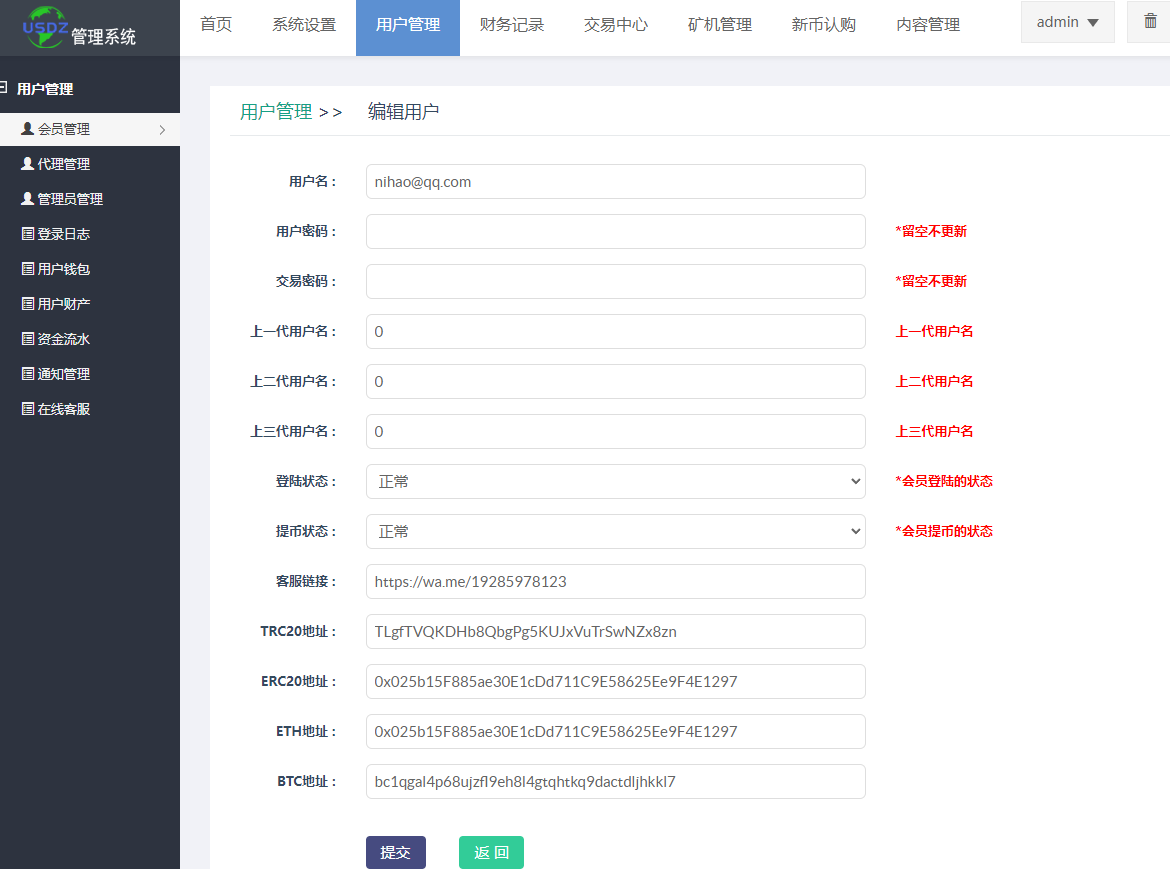Click 返回 to go back

491,852
